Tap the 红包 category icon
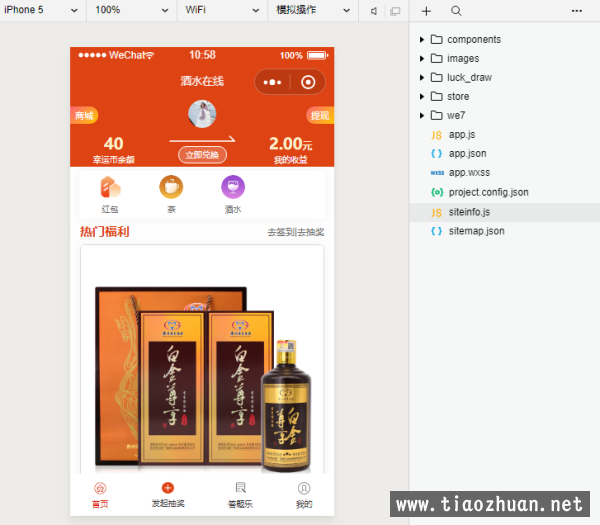The image size is (600, 525). [110, 187]
